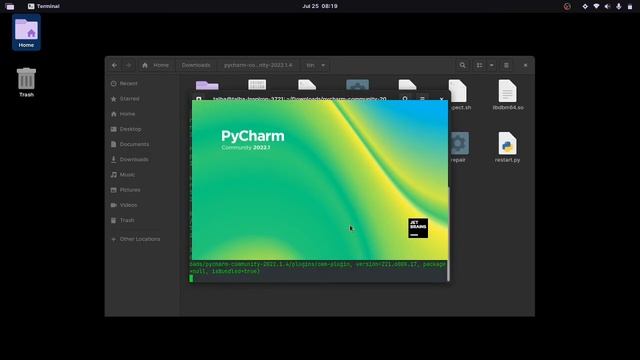
Task: Search in the Files window
Action: [x=462, y=65]
